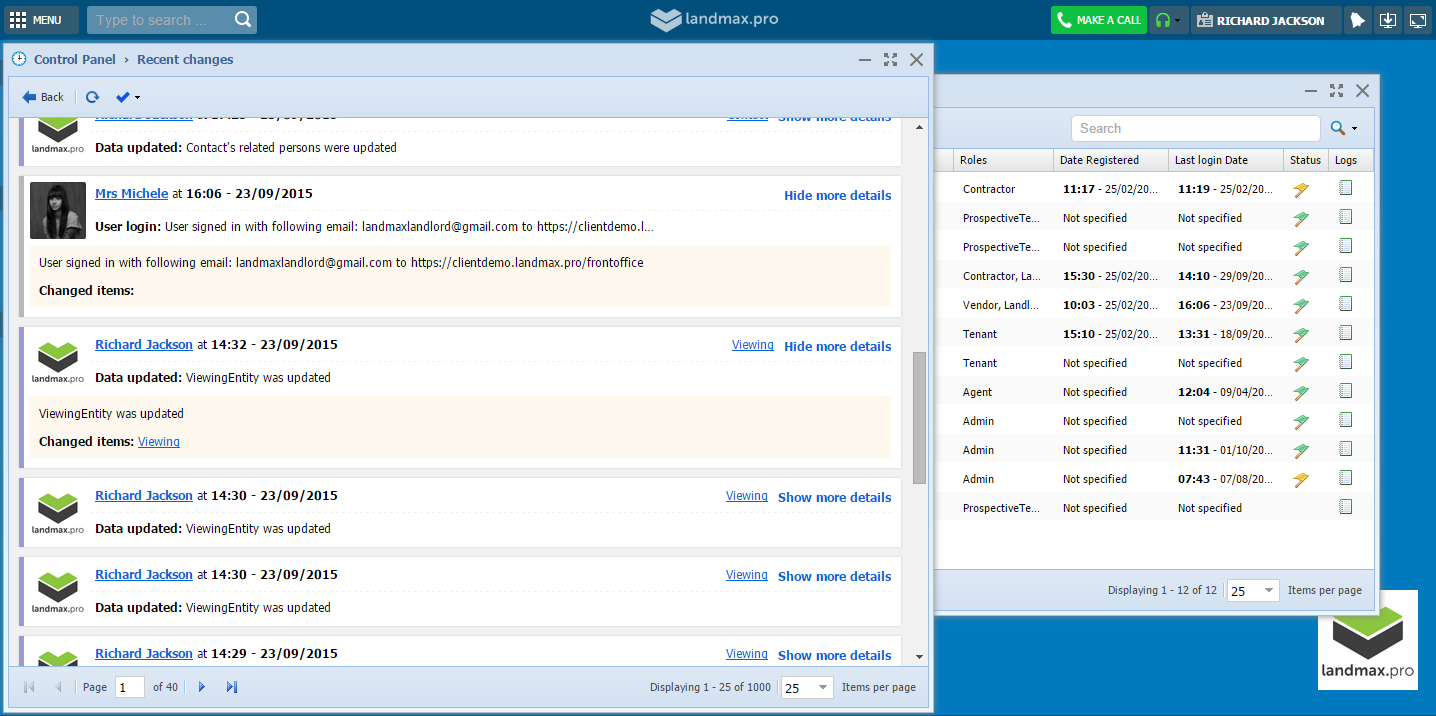The image size is (1436, 716).
Task: Open the Mrs Michele user link
Action: tap(131, 194)
